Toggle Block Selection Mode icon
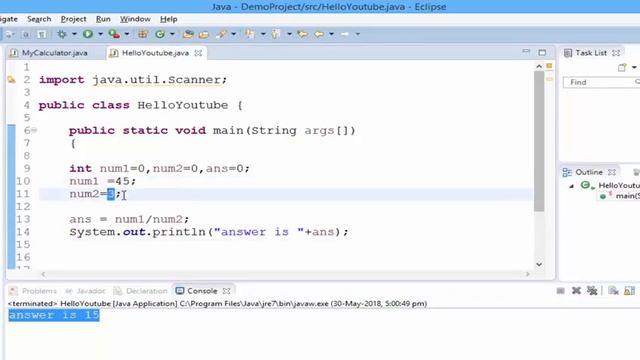Viewport: 640px width, 360px height. click(x=26, y=35)
